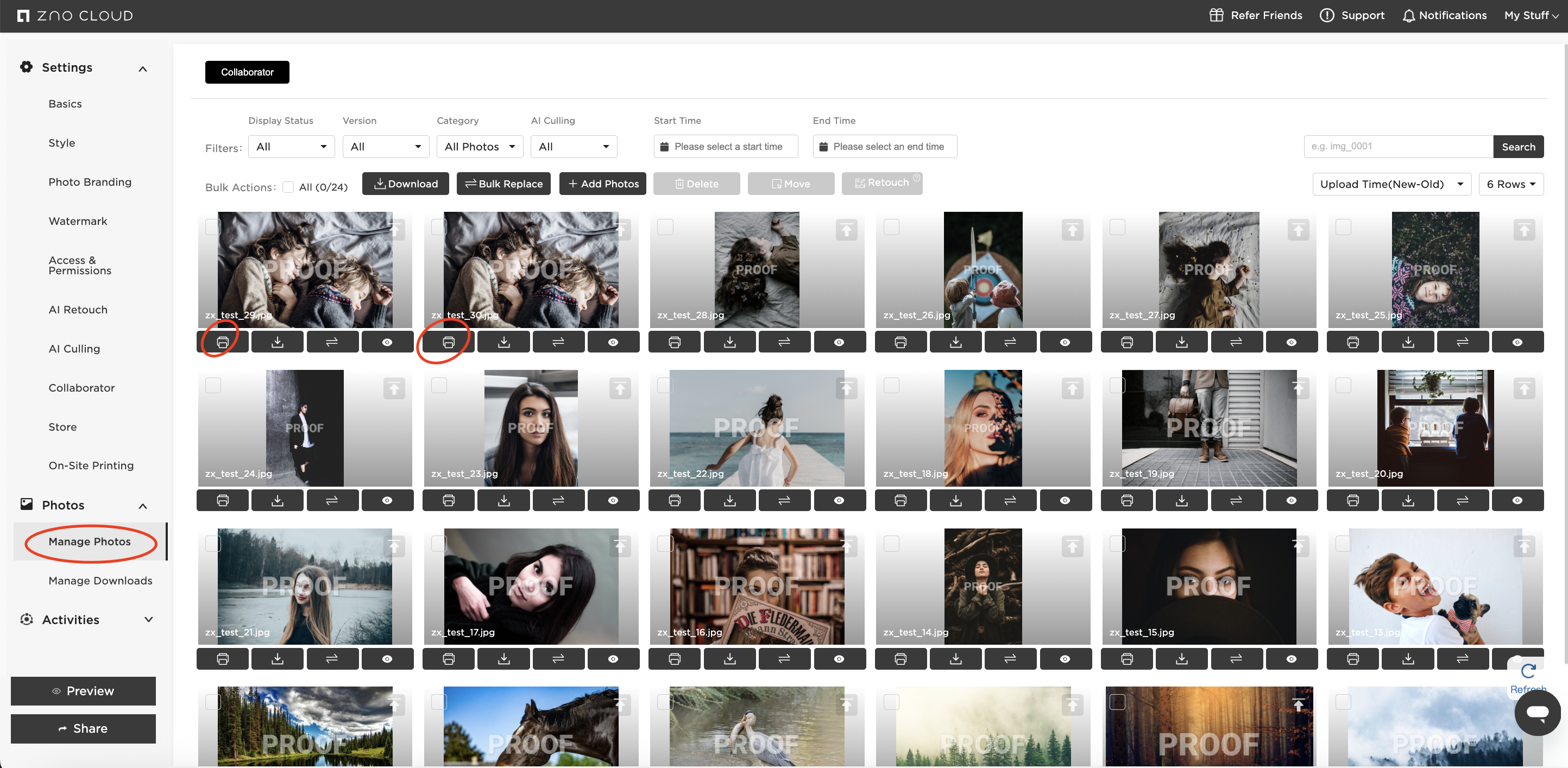The image size is (1568, 768).
Task: Open the 6 Rows display dropdown
Action: [1511, 184]
